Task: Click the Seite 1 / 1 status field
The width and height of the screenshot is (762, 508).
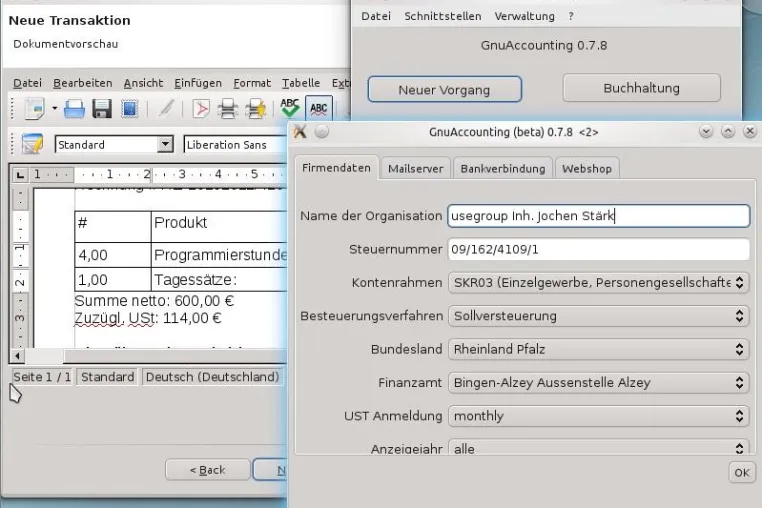Action: pyautogui.click(x=42, y=377)
